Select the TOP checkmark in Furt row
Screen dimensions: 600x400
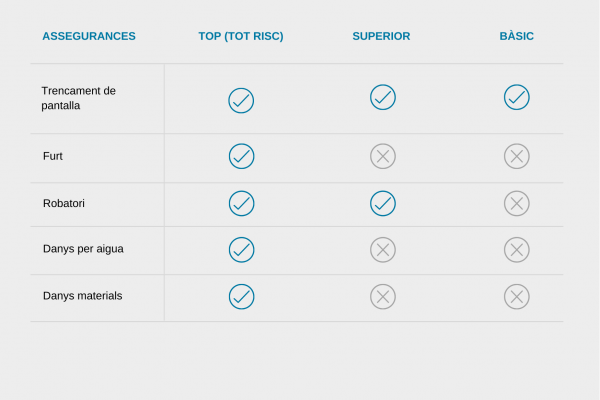point(241,156)
